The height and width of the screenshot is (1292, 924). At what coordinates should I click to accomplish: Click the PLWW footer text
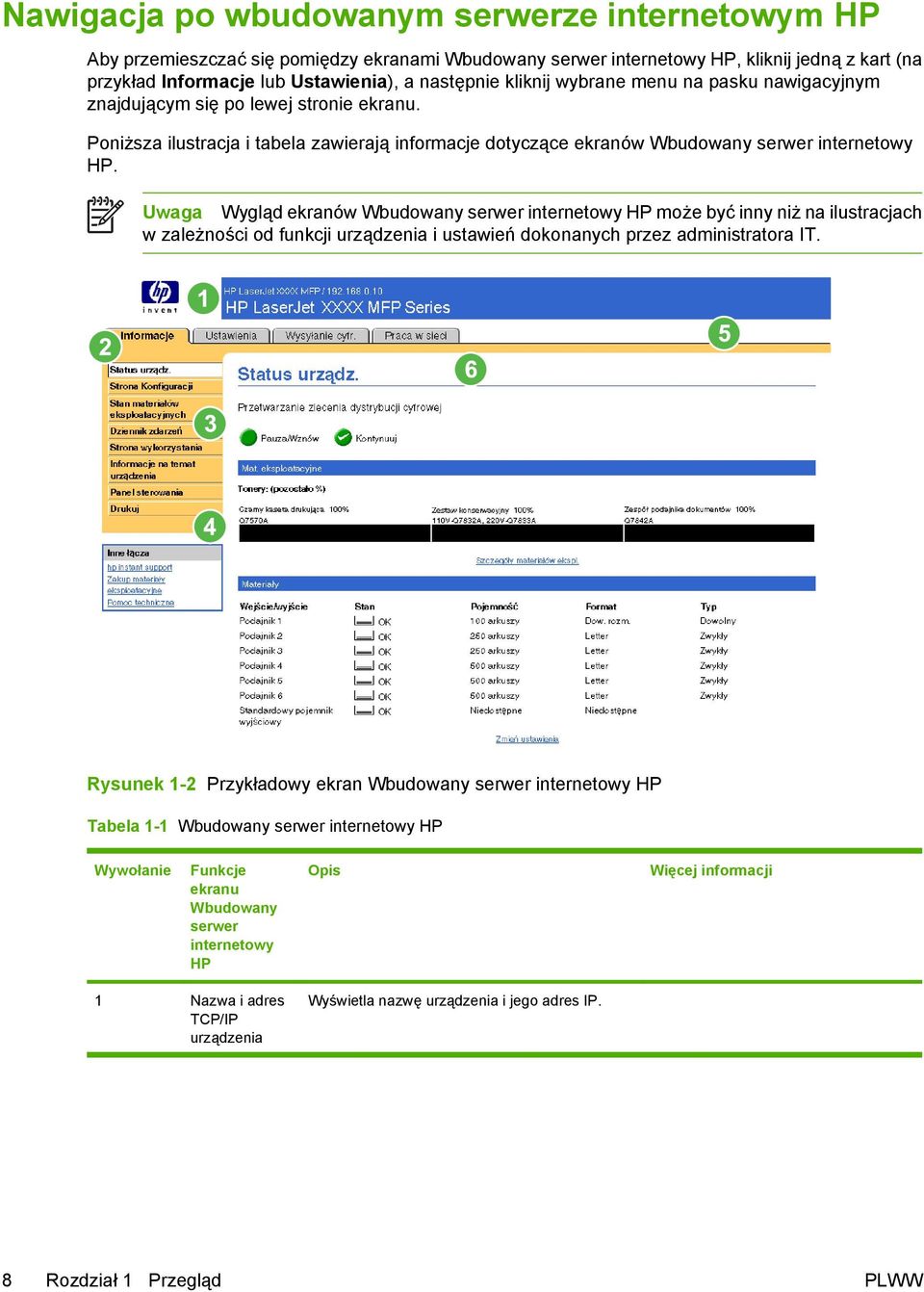[893, 1279]
